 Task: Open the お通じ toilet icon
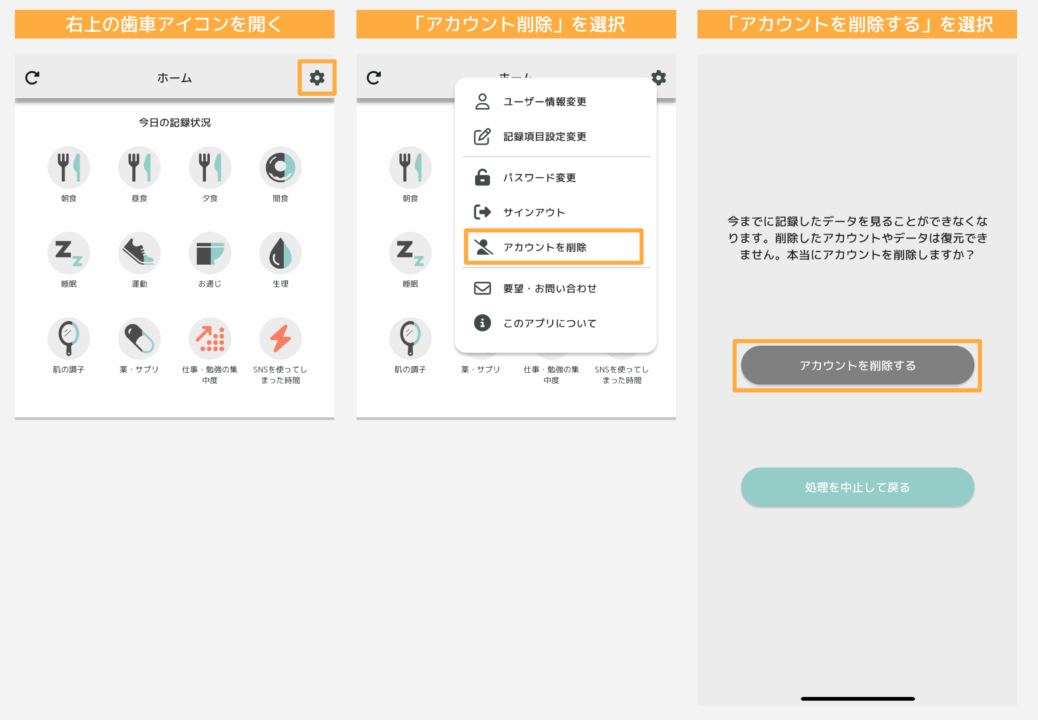[209, 253]
